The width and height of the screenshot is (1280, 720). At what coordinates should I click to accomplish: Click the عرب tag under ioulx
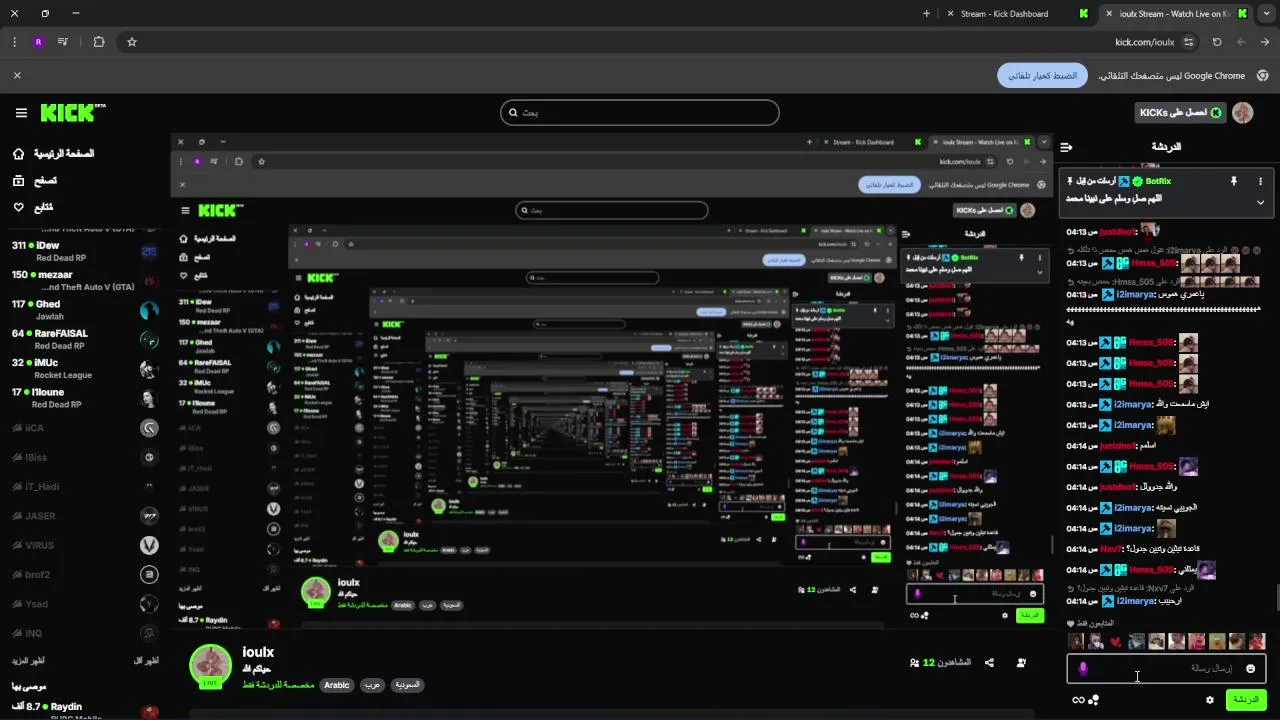(371, 686)
